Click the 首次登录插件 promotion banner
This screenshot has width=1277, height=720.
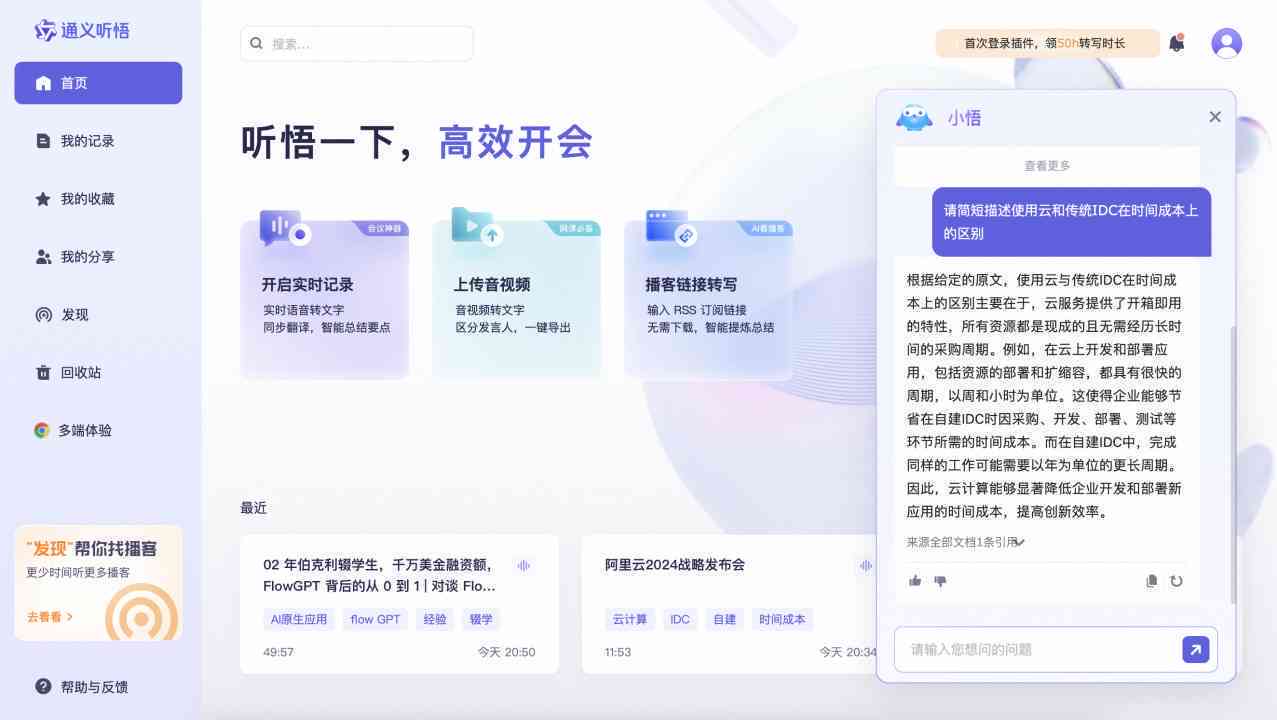tap(1047, 43)
